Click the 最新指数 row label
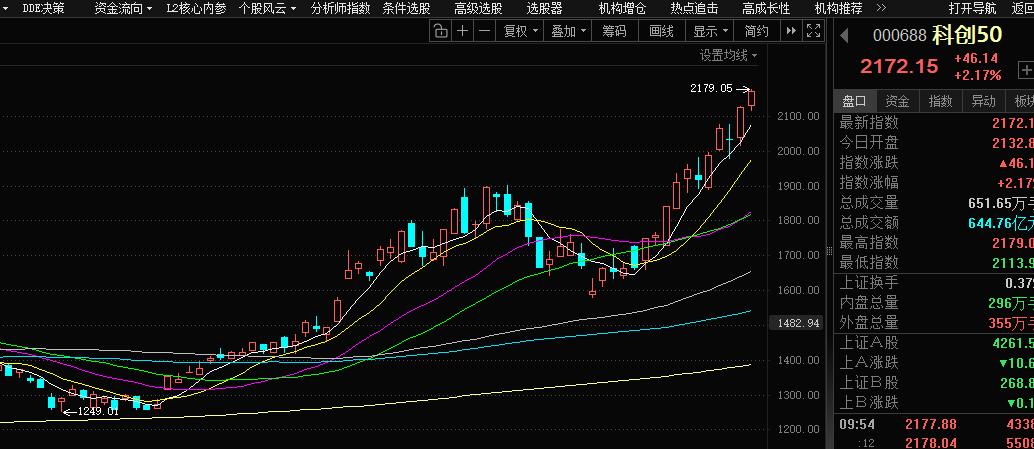This screenshot has width=1034, height=449. pyautogui.click(x=869, y=123)
